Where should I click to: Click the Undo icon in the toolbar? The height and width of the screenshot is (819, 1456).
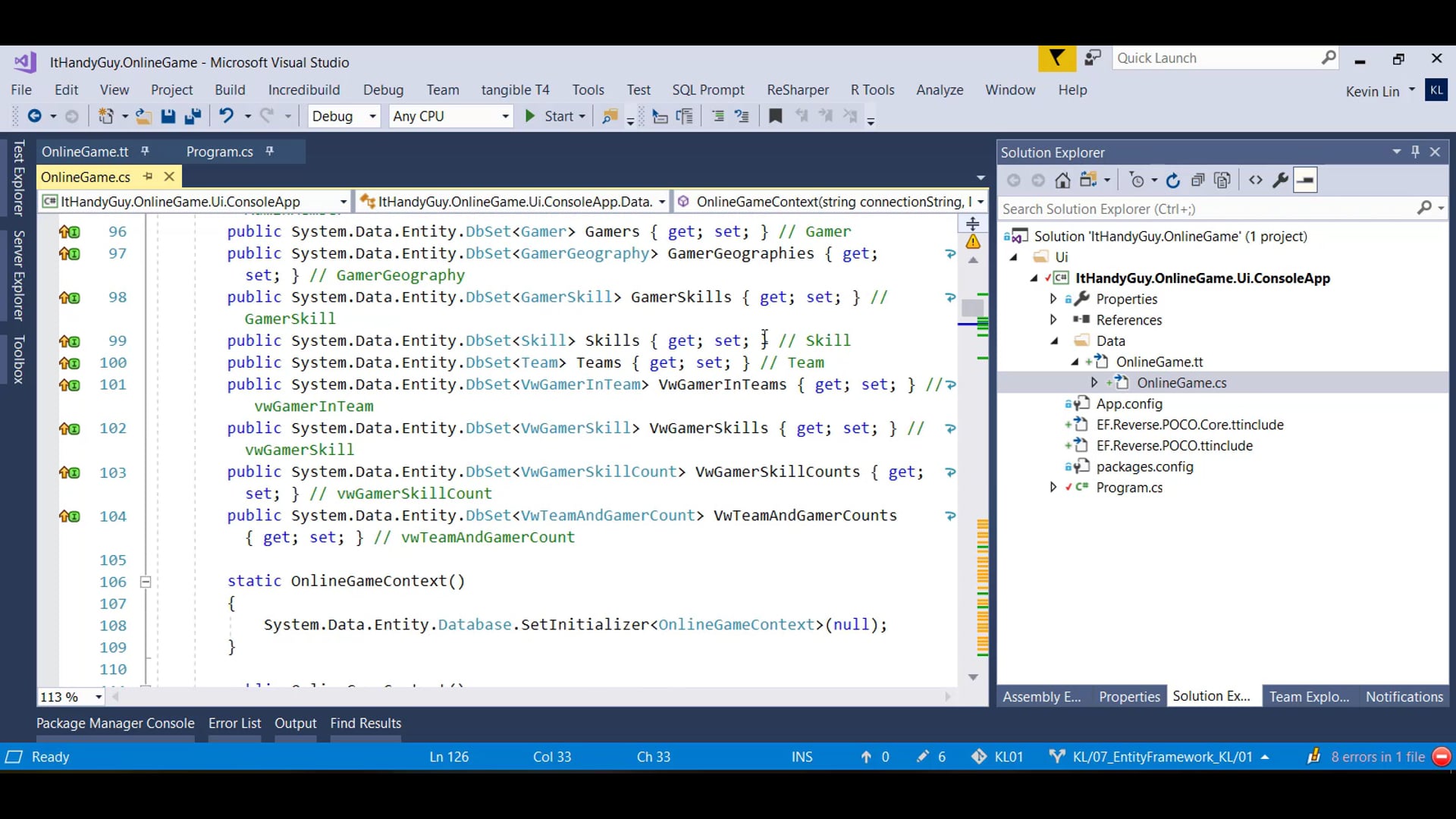[226, 116]
